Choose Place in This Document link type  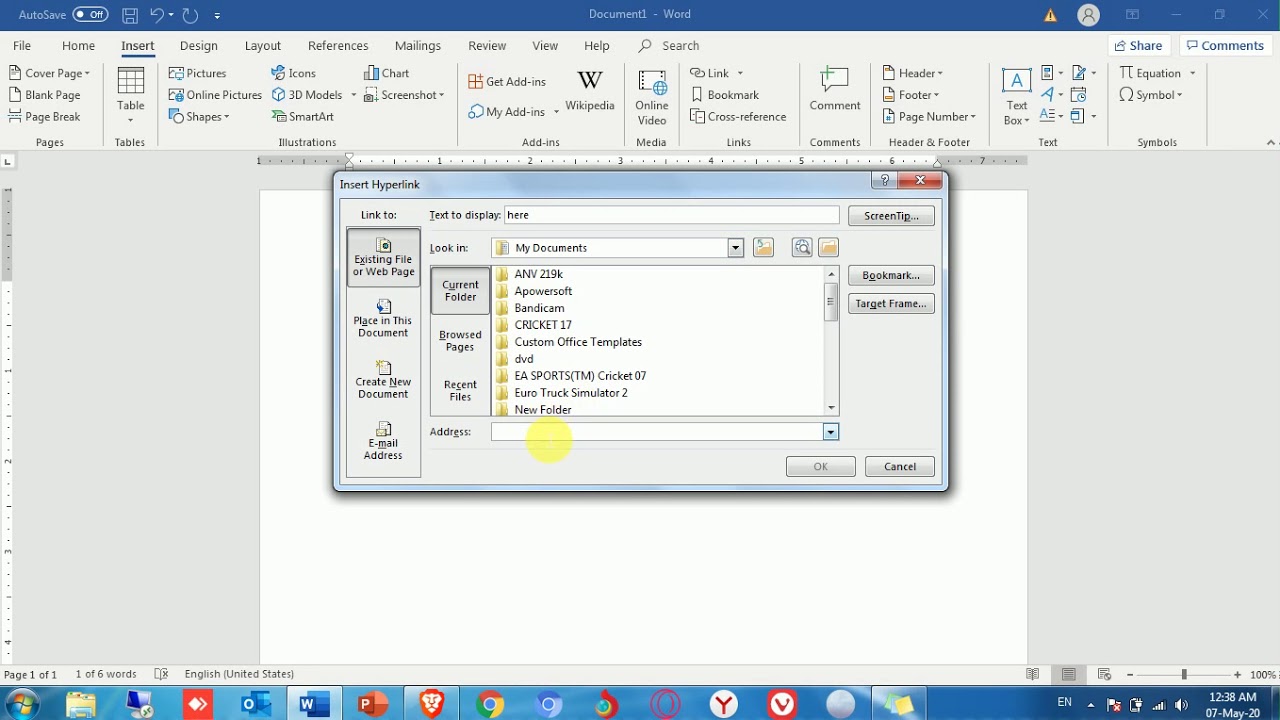383,319
